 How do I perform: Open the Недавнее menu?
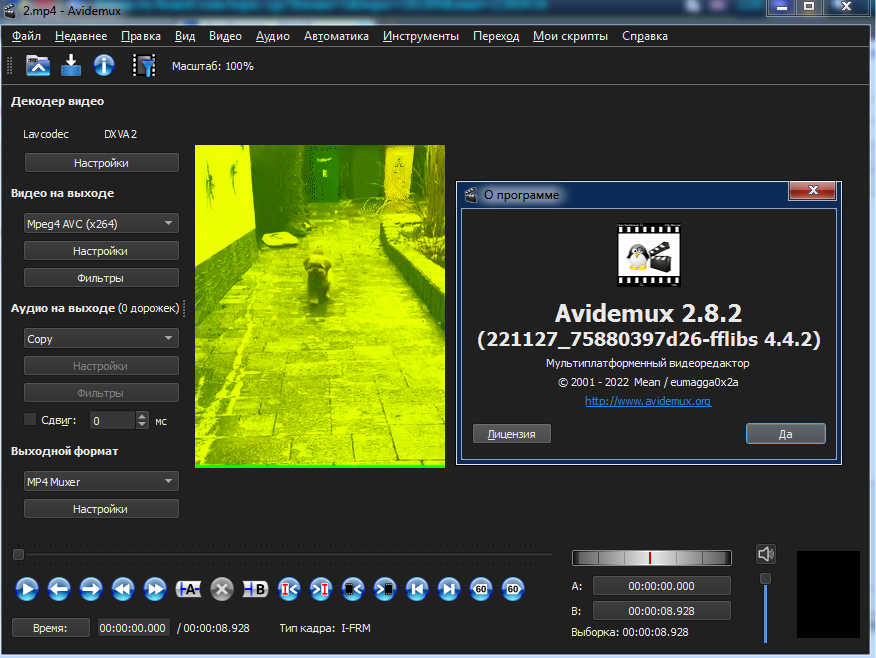[81, 36]
